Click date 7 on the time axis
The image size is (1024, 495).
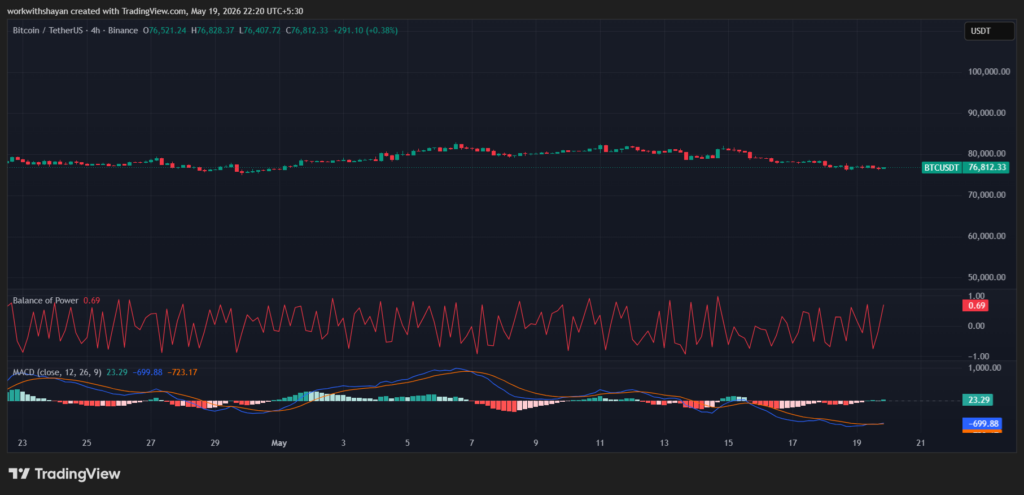(x=472, y=443)
